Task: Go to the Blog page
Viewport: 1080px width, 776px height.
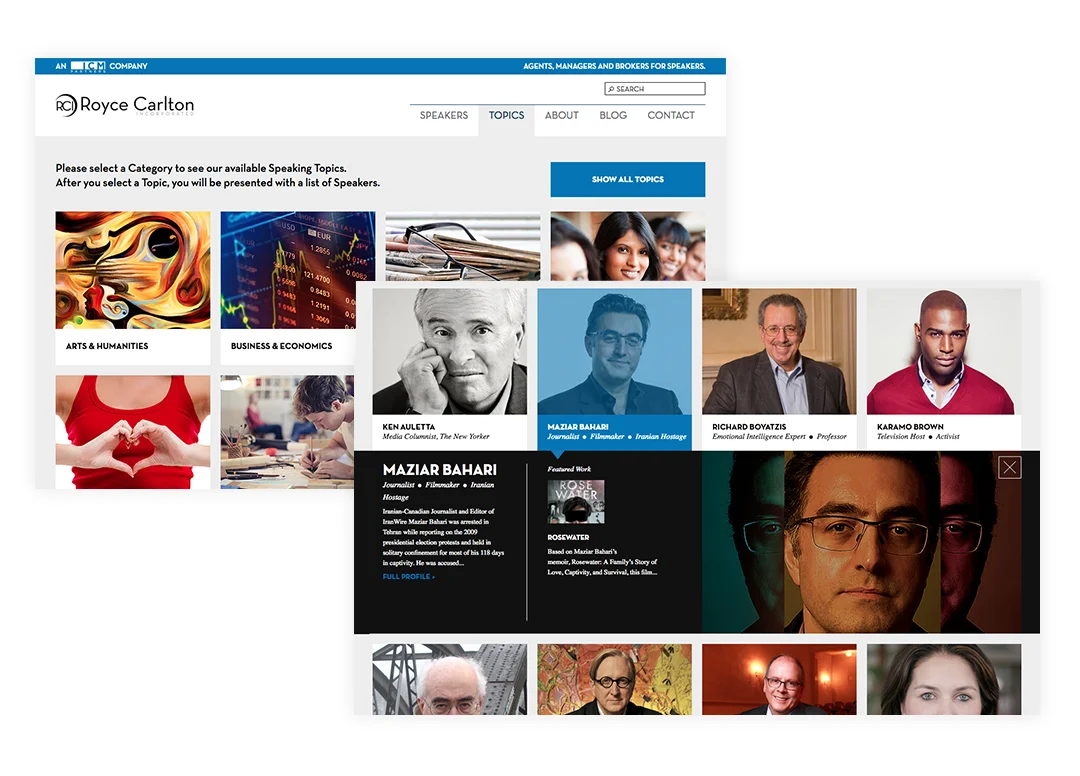Action: (613, 115)
